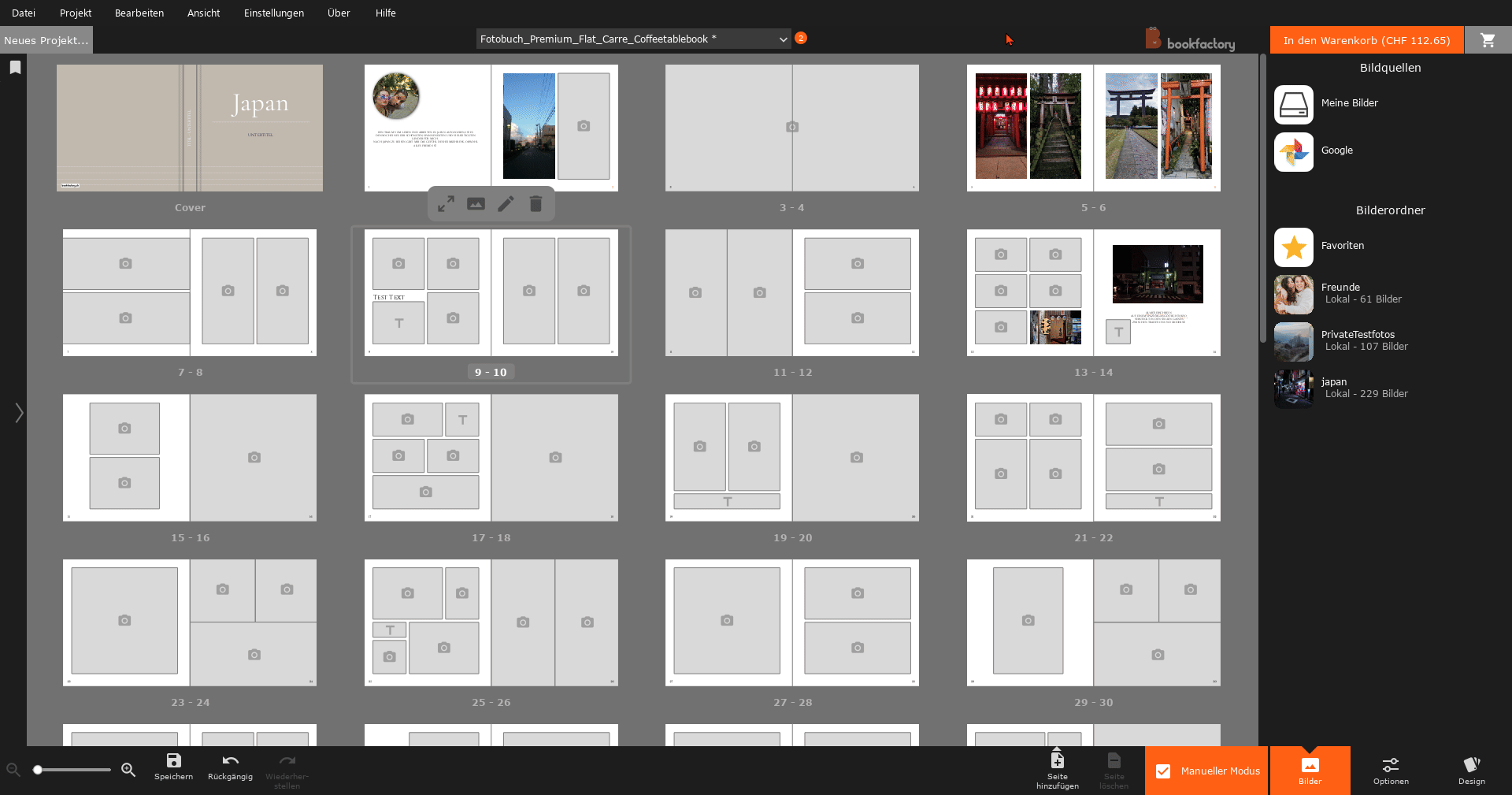Expand the left side panel arrow
This screenshot has width=1512, height=795.
tap(19, 412)
